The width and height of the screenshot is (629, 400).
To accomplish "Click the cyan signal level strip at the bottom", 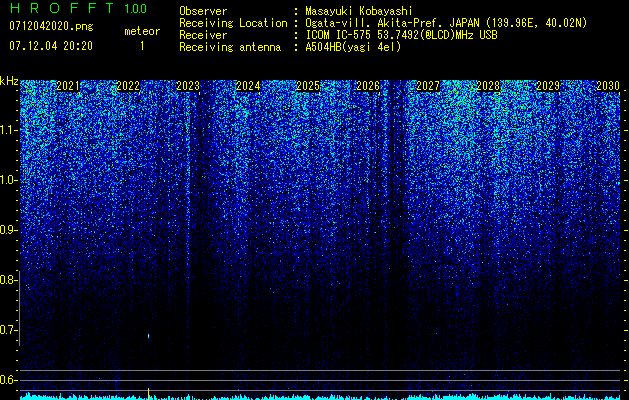I will pyautogui.click(x=320, y=397).
